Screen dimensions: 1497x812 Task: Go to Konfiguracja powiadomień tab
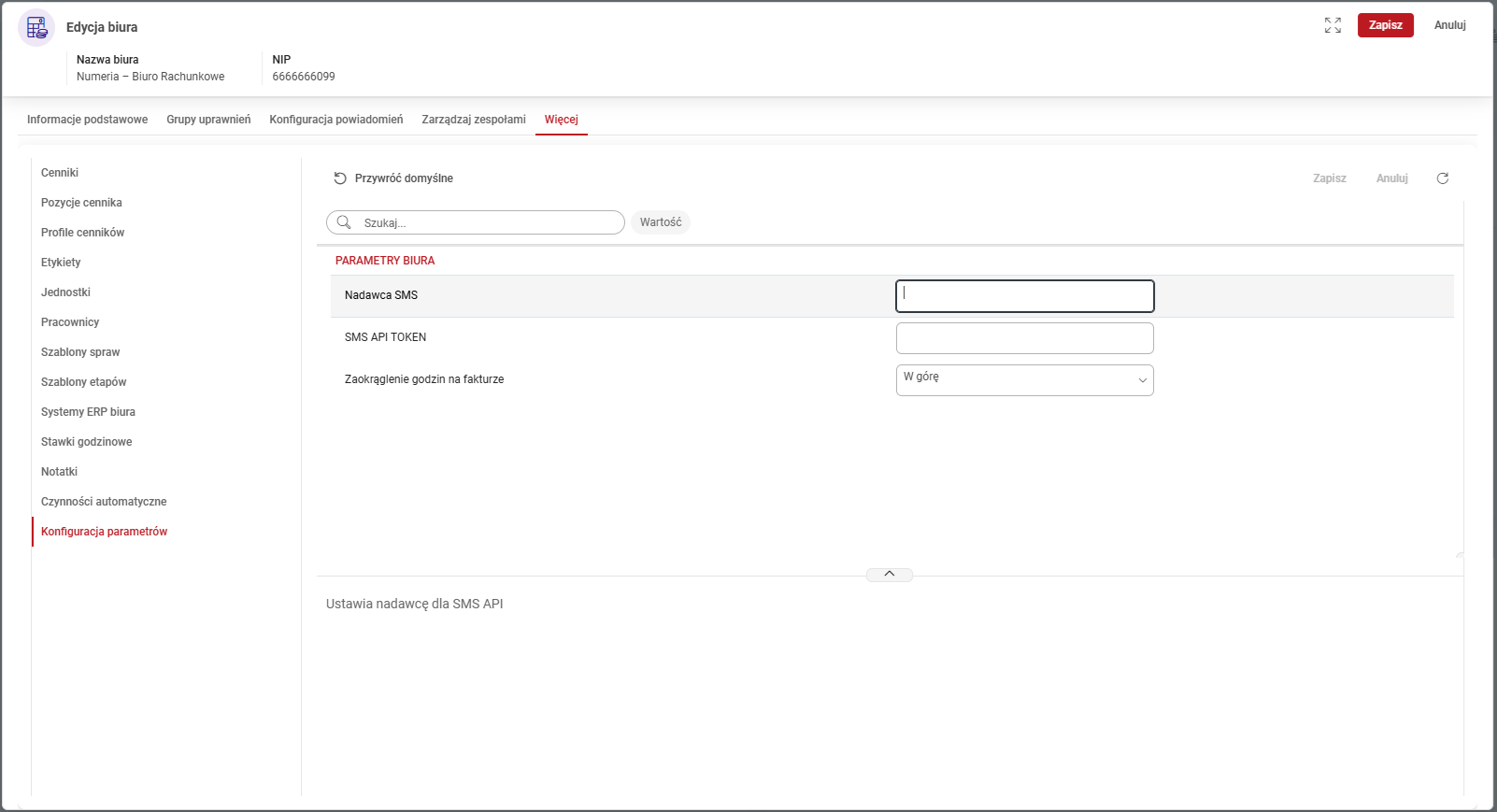(x=335, y=120)
